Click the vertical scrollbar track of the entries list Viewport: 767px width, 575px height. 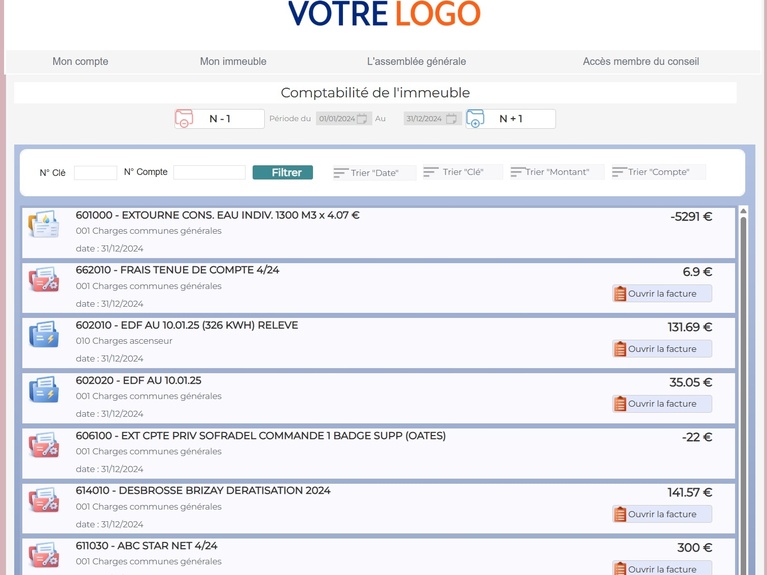[743, 395]
